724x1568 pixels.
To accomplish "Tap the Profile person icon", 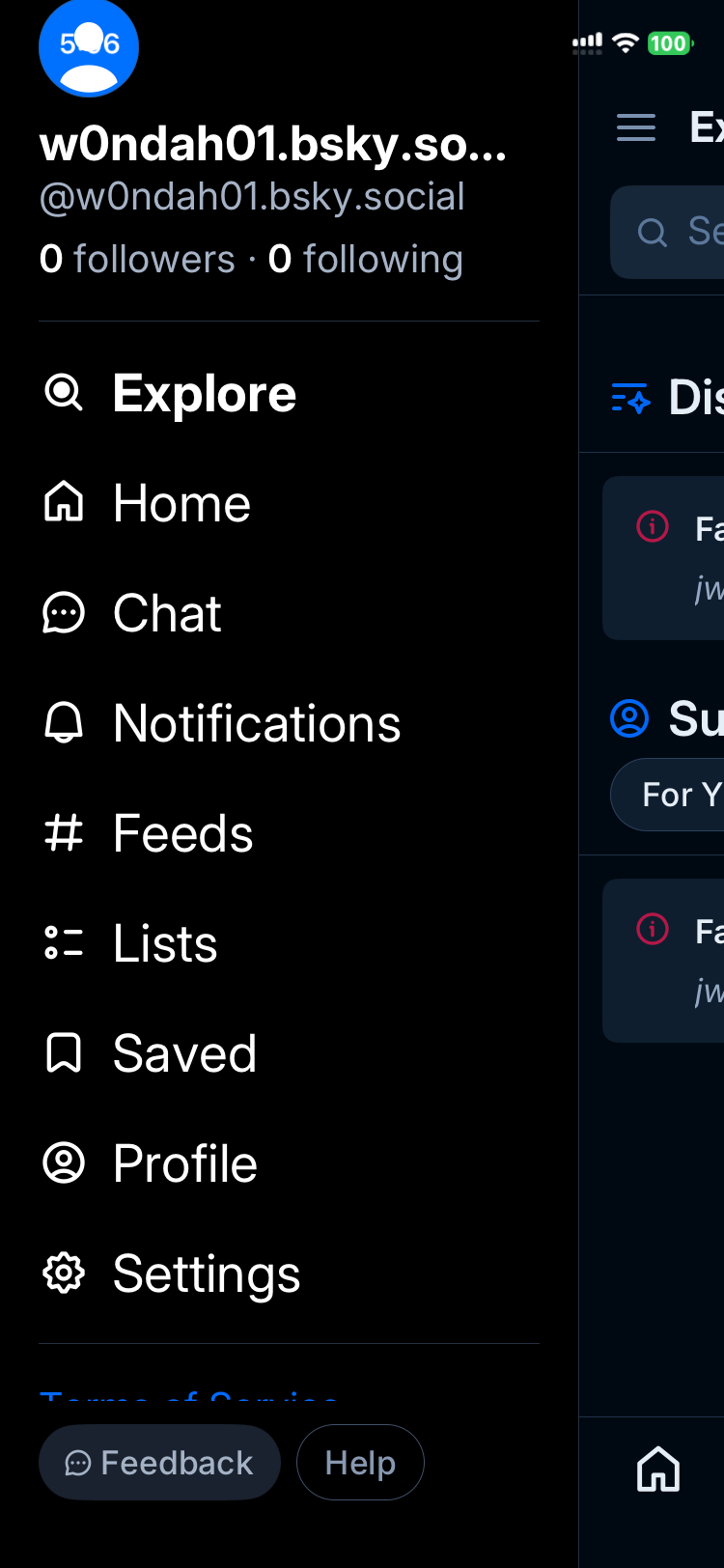I will pyautogui.click(x=64, y=1163).
